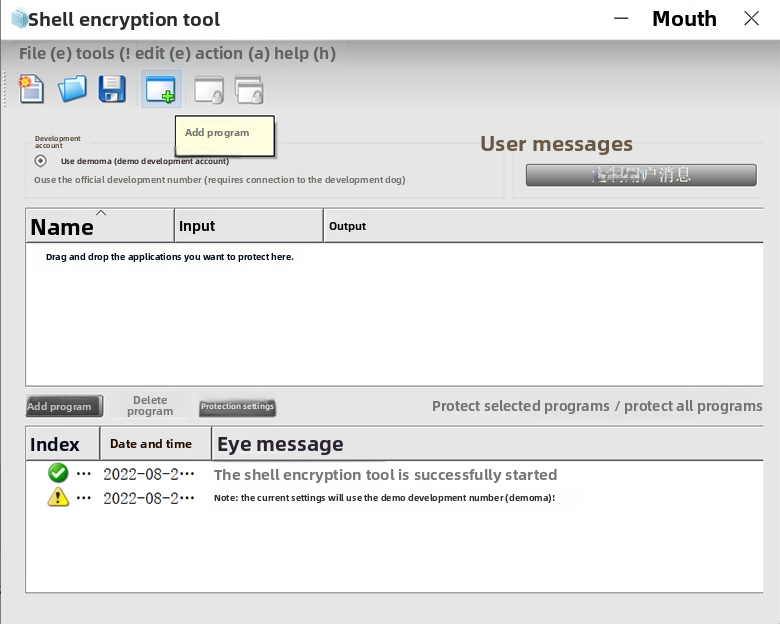Click the Protection settings button
780x624 pixels.
click(237, 407)
